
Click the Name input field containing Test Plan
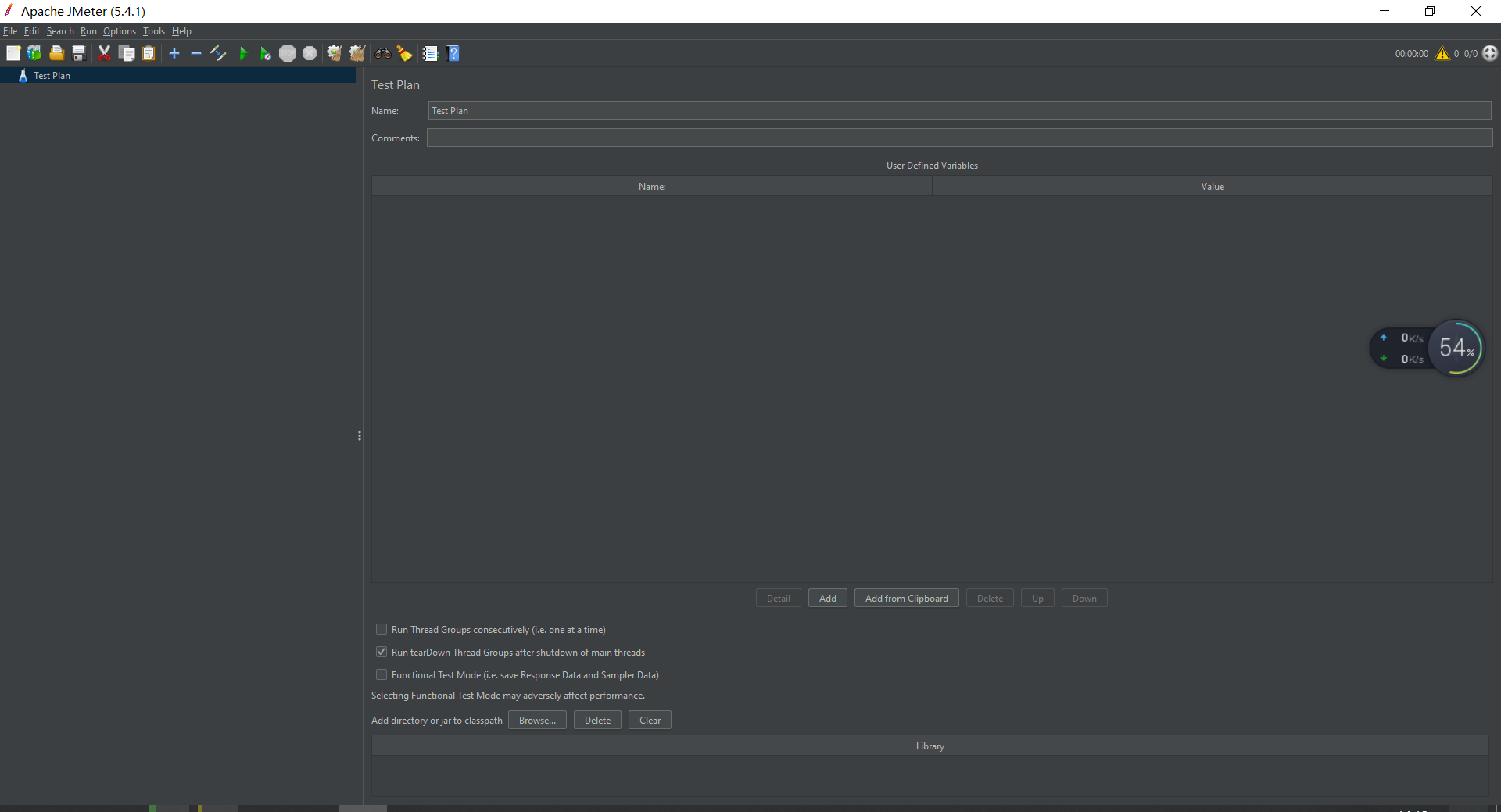click(x=959, y=111)
